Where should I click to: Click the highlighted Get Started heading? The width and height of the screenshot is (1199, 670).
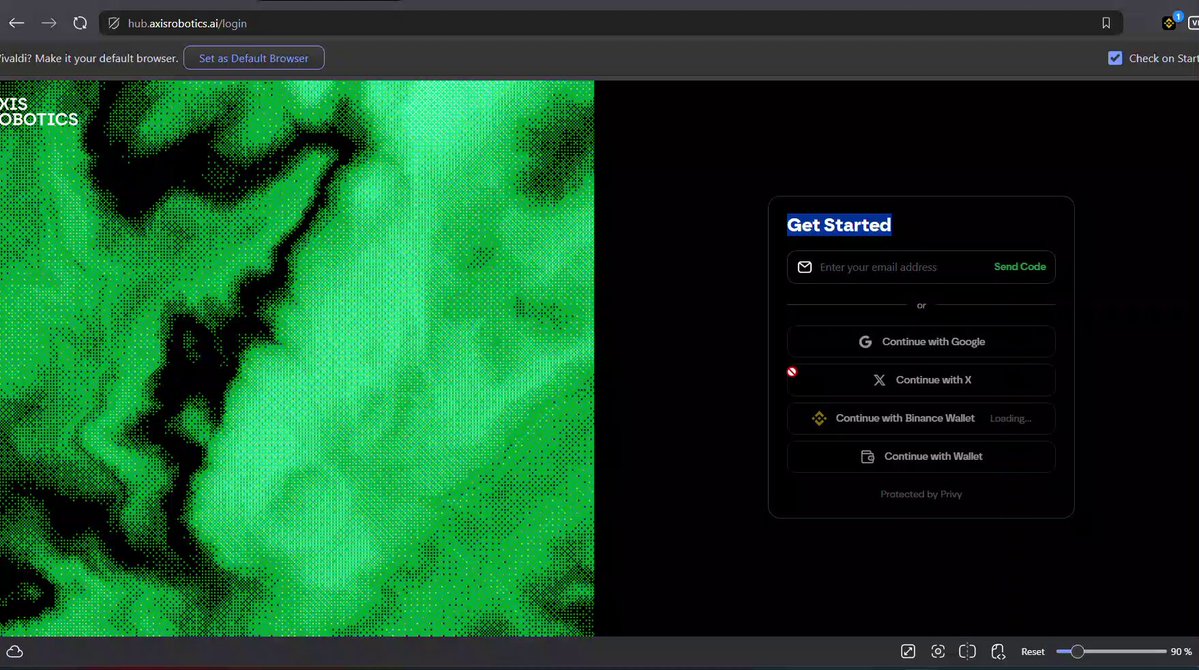(839, 225)
